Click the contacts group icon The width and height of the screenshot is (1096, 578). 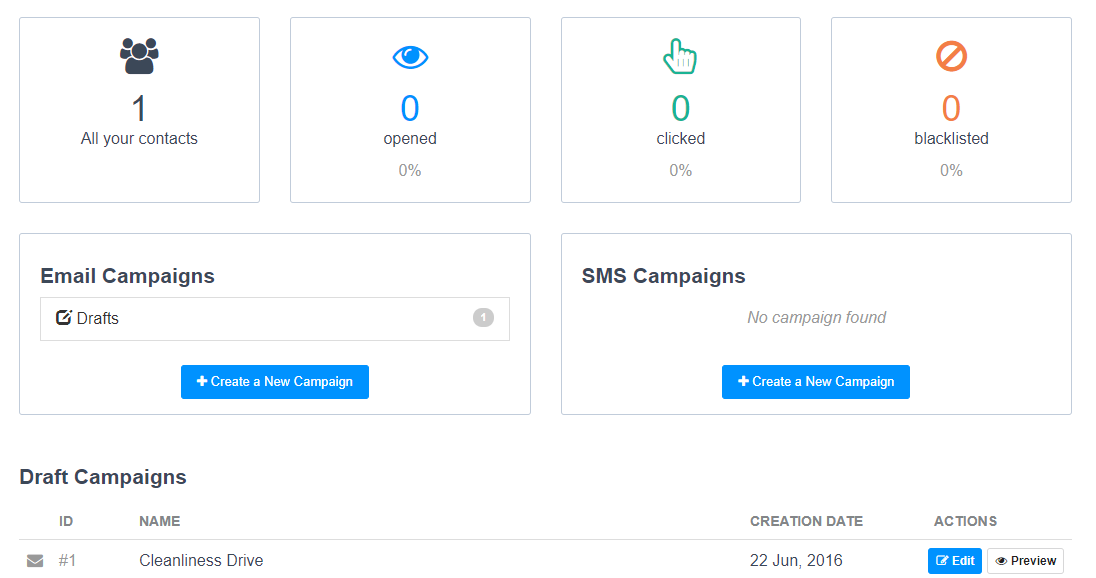tap(139, 56)
